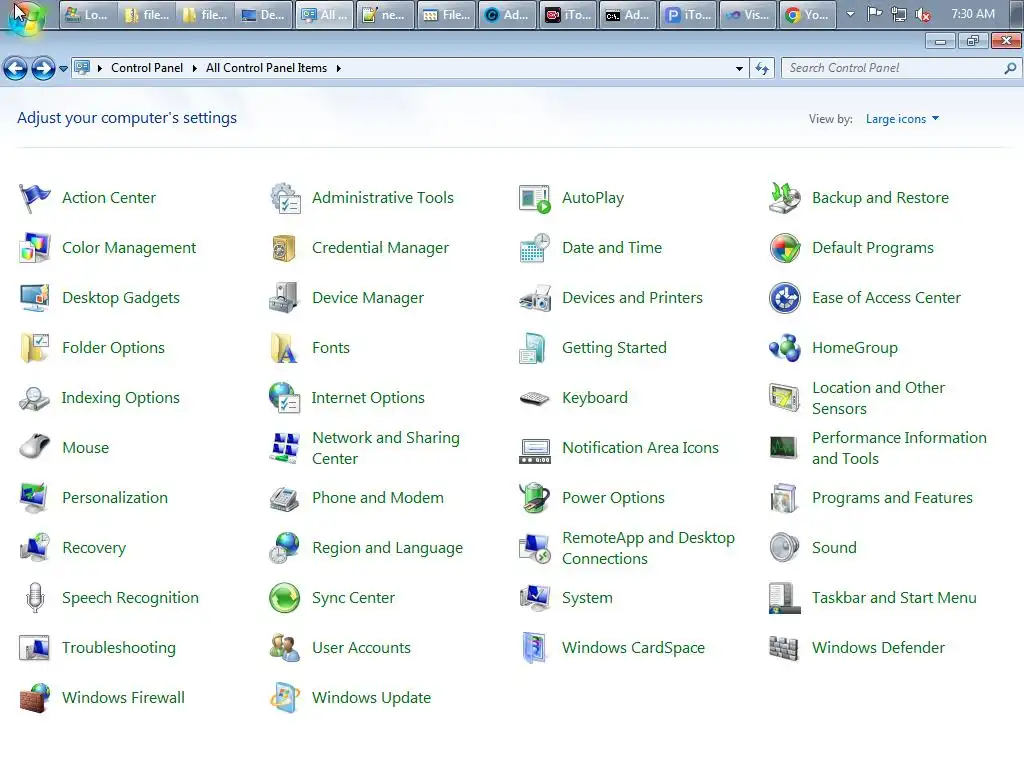1024x768 pixels.
Task: Open the Sound speaker icon
Action: 784,548
